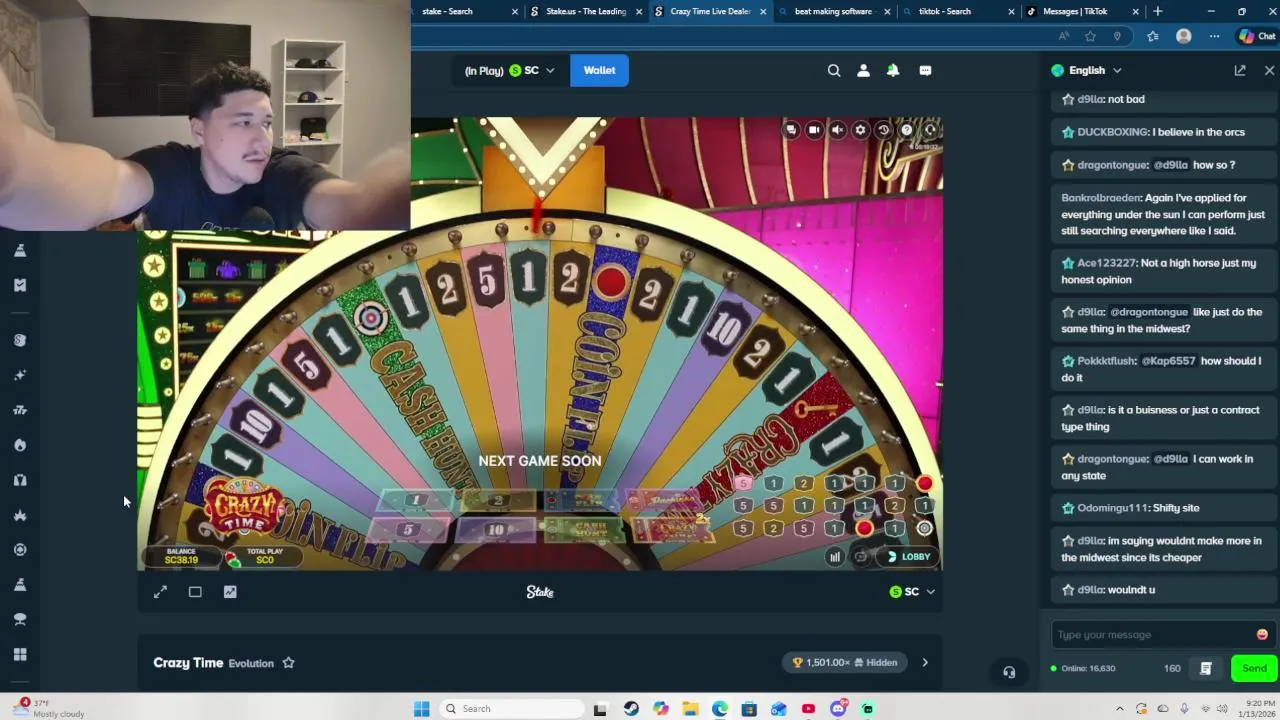This screenshot has height=720, width=1280.
Task: Open statistics bars icon beside Lobby
Action: click(835, 557)
